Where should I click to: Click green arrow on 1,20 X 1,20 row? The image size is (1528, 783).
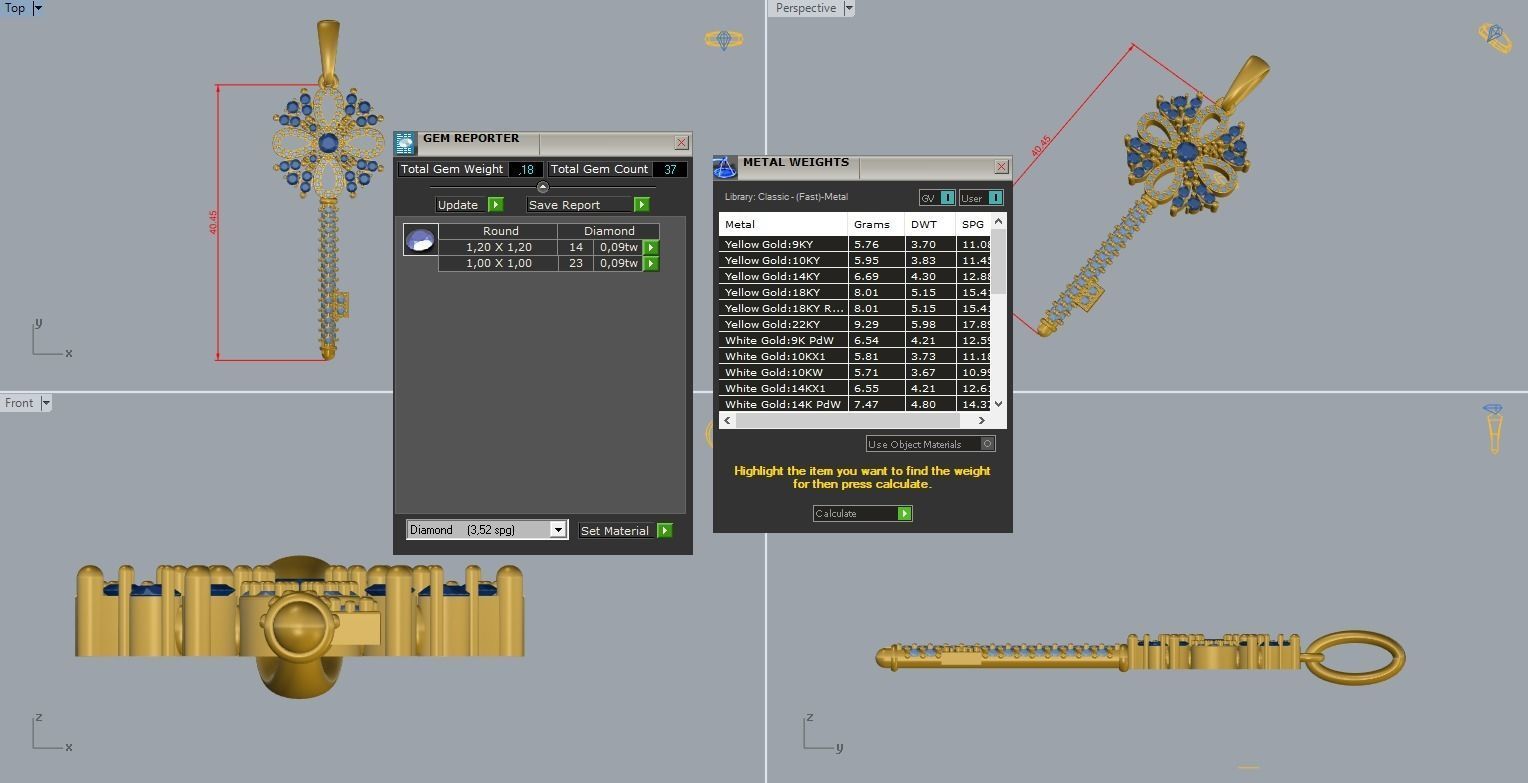point(651,247)
